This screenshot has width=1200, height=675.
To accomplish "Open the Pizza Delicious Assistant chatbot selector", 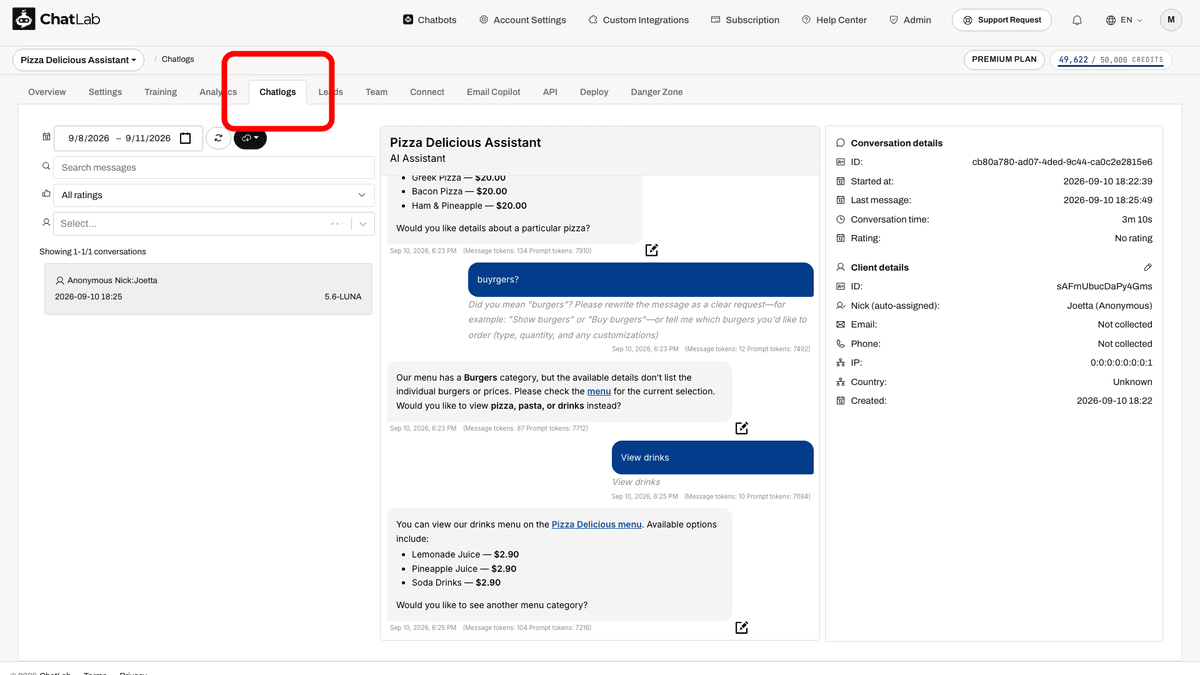I will pos(78,60).
